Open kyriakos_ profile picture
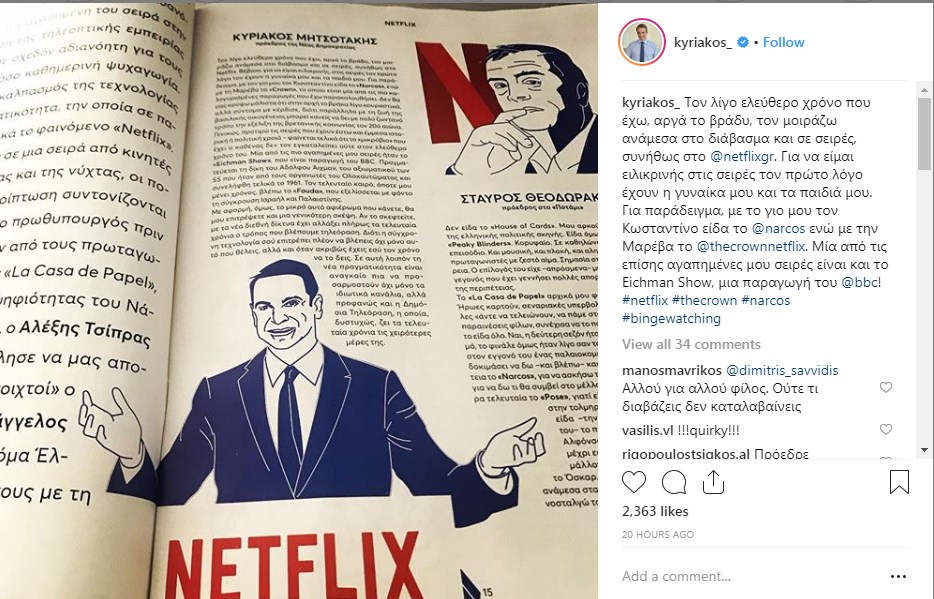934x599 pixels. tap(642, 42)
